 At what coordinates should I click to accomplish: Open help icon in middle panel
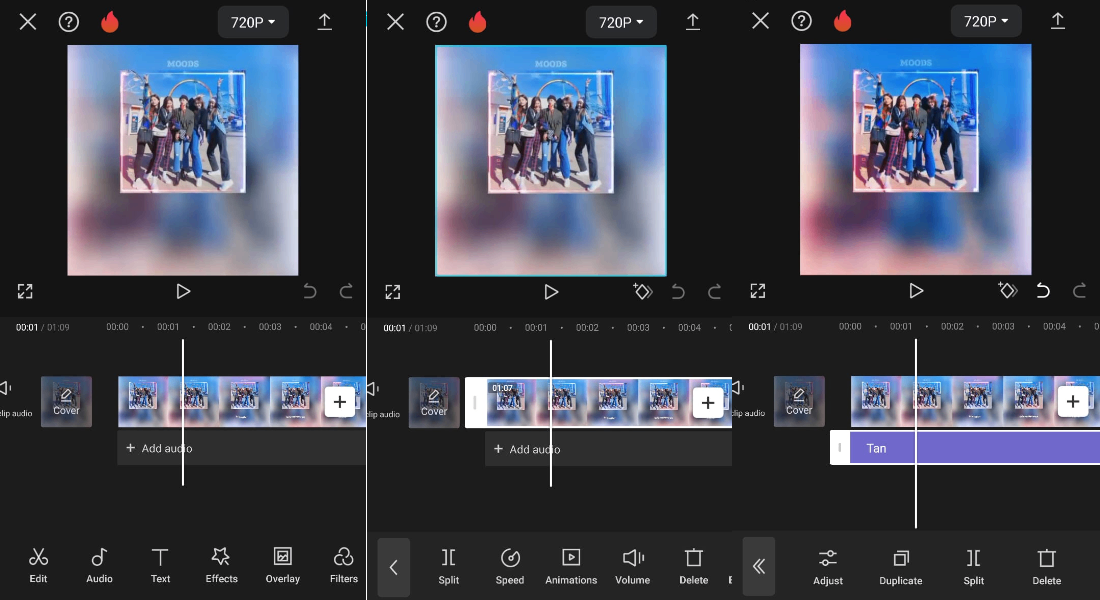coord(436,22)
